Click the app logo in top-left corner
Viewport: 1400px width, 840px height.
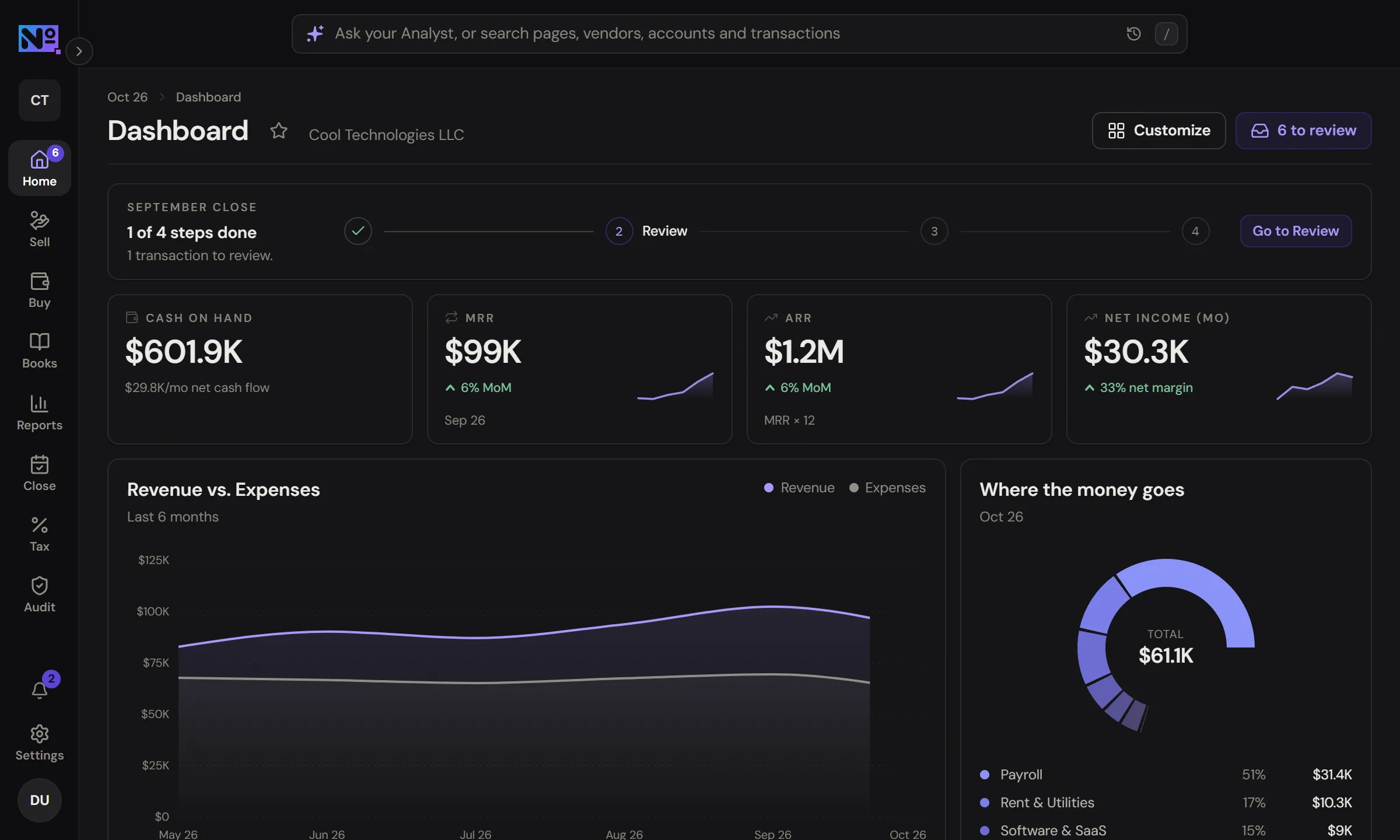tap(38, 38)
